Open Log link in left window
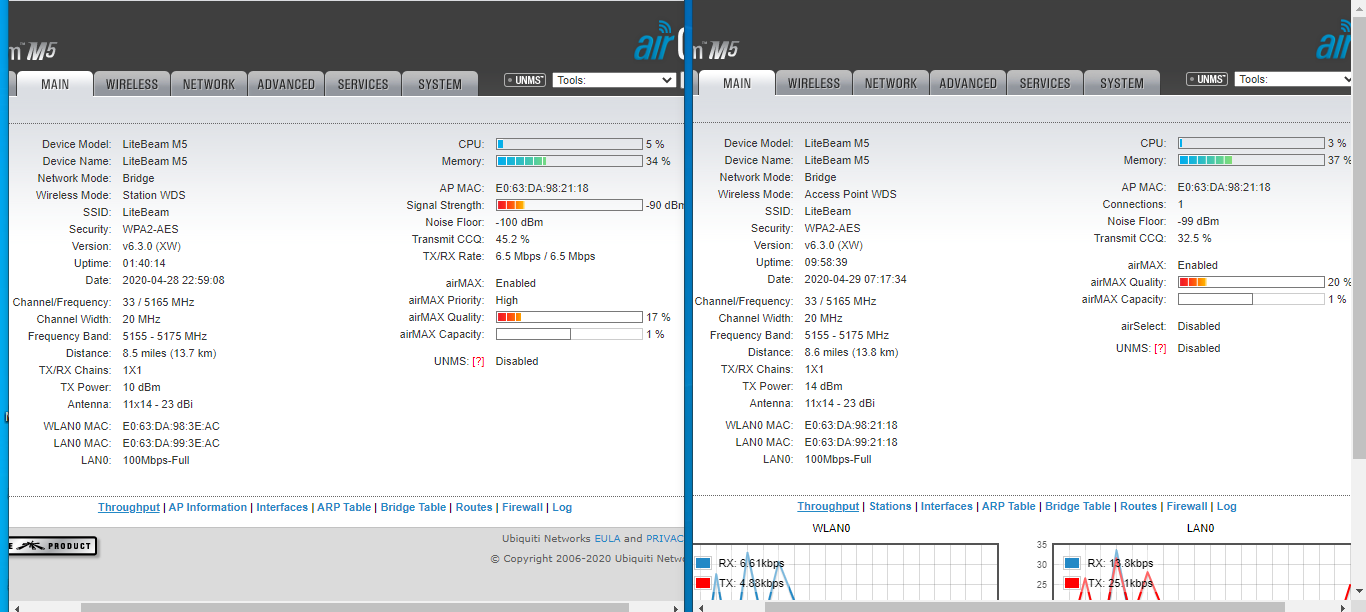 562,507
